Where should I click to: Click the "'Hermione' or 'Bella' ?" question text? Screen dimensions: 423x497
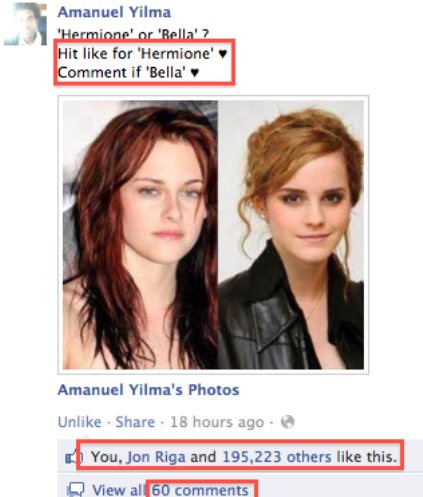coord(133,33)
